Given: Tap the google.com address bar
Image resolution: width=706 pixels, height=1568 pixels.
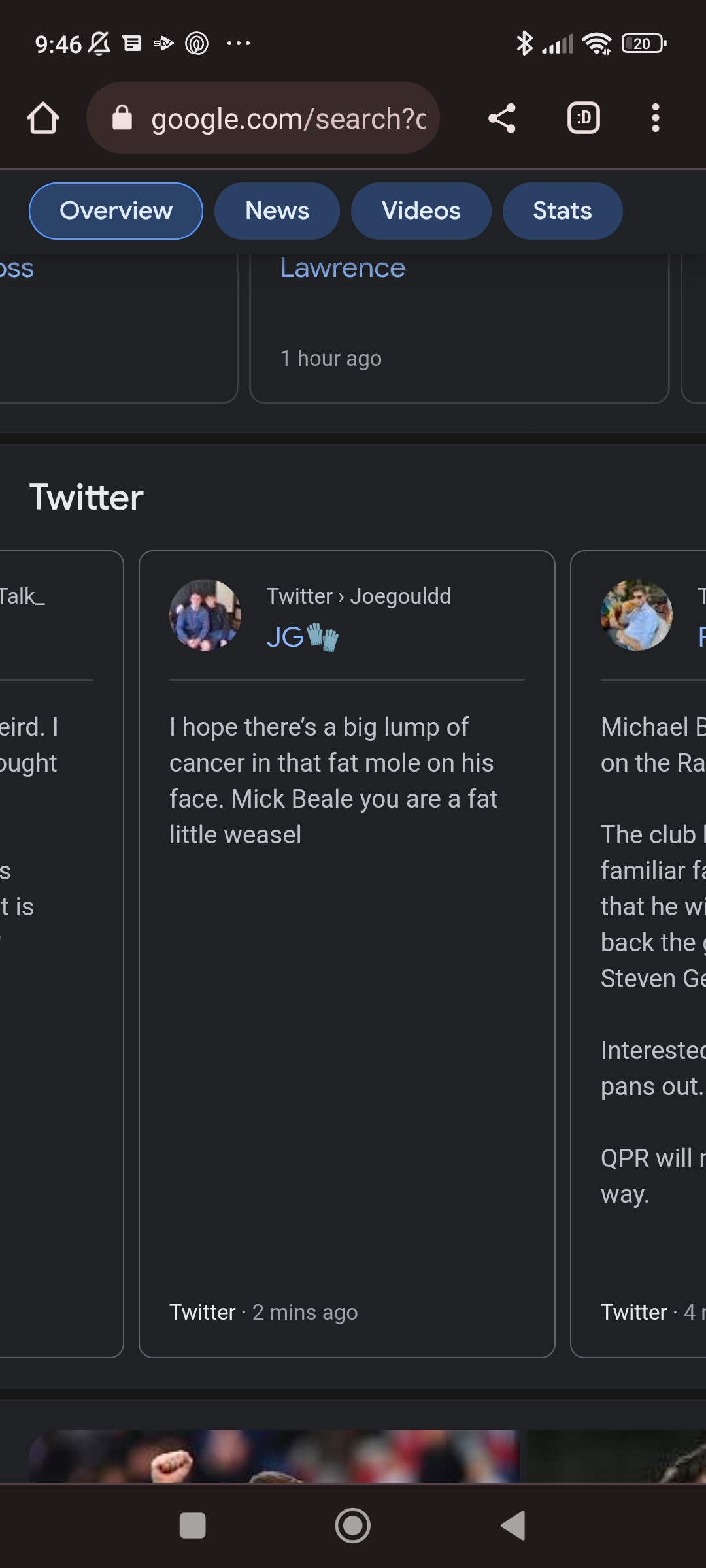Looking at the screenshot, I should (288, 118).
